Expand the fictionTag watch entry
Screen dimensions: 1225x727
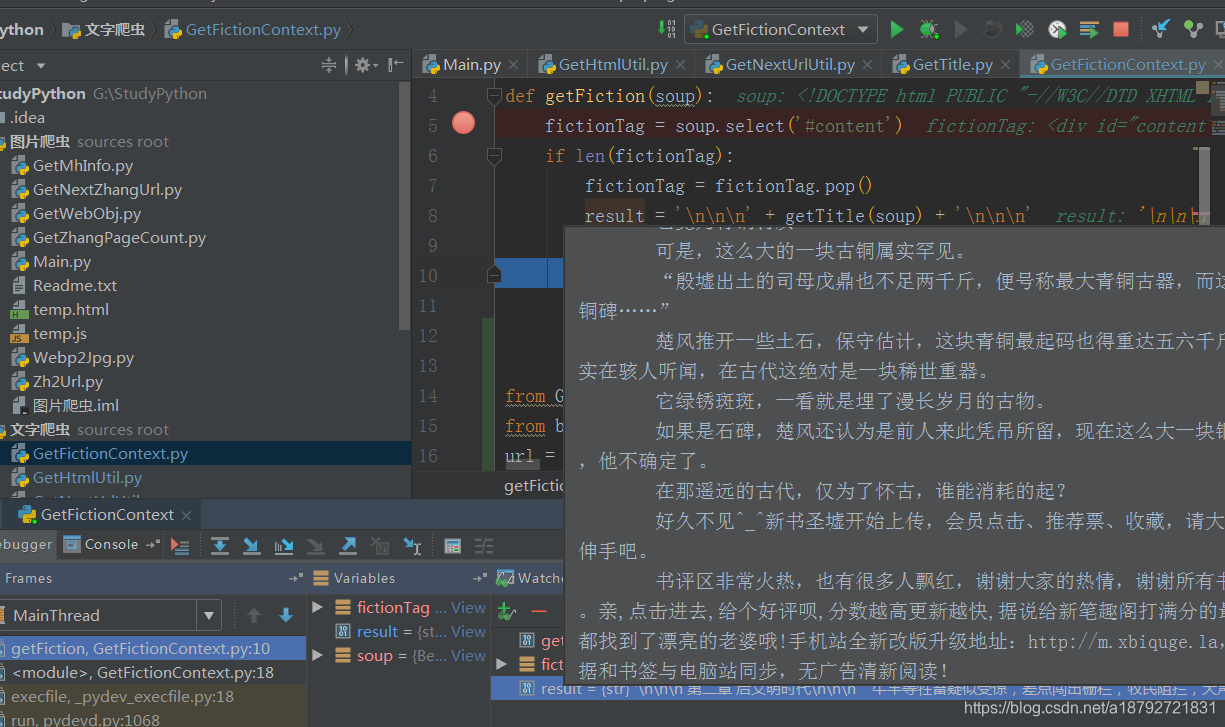coord(501,663)
